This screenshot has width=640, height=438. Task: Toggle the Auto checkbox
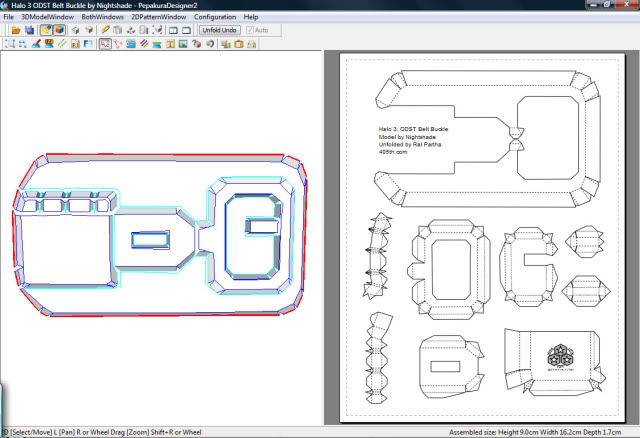(250, 30)
